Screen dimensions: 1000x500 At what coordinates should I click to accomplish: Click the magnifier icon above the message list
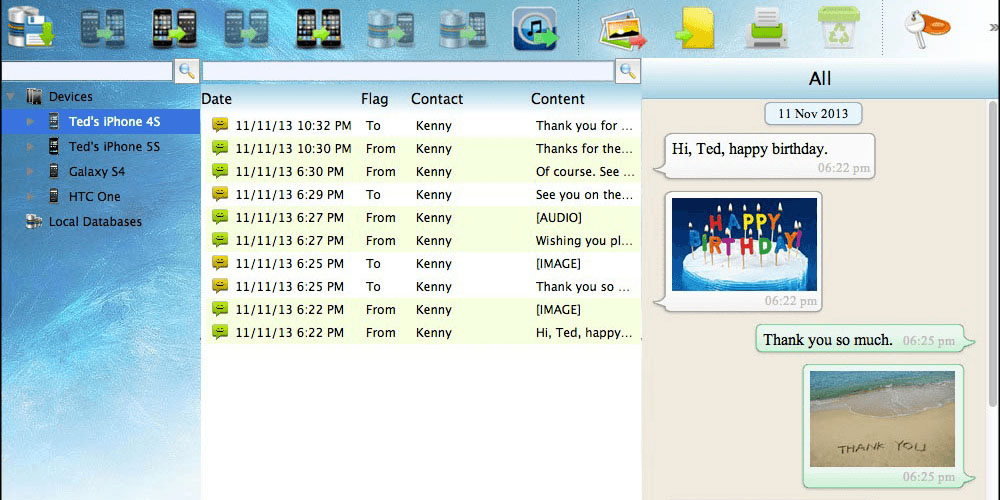point(627,70)
